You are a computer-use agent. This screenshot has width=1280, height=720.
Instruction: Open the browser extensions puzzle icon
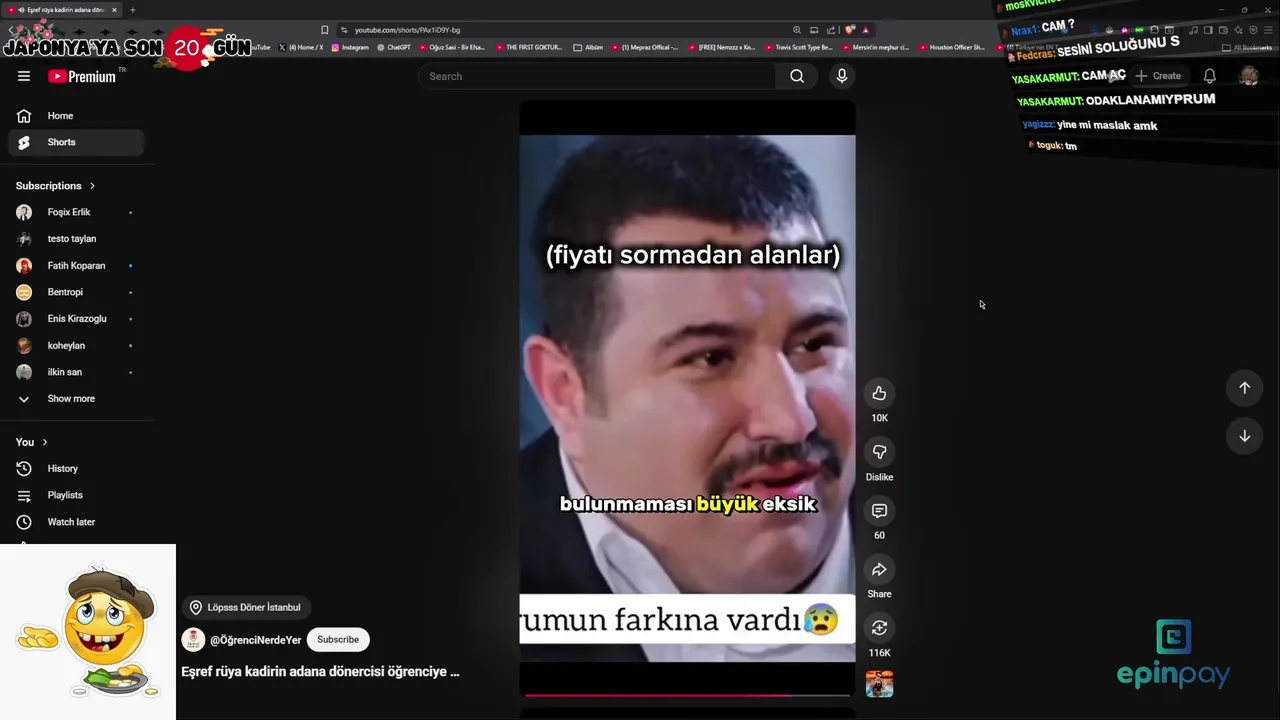click(1154, 30)
